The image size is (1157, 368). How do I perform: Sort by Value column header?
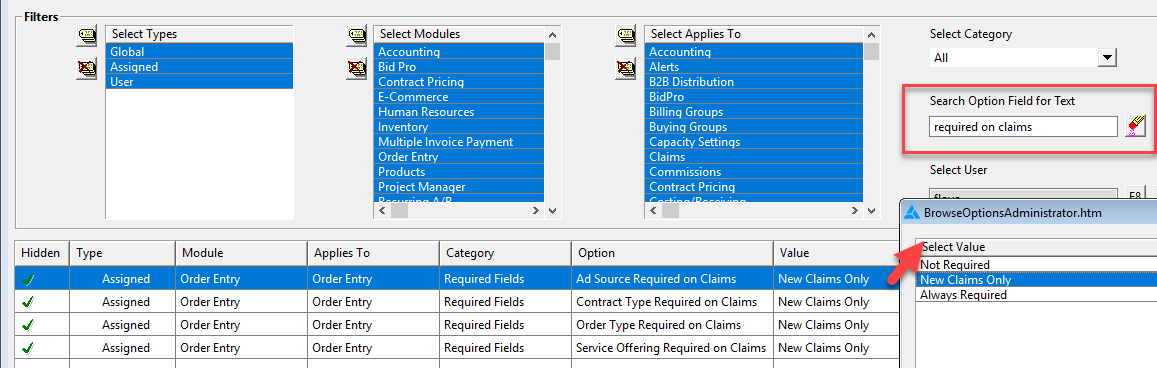836,252
